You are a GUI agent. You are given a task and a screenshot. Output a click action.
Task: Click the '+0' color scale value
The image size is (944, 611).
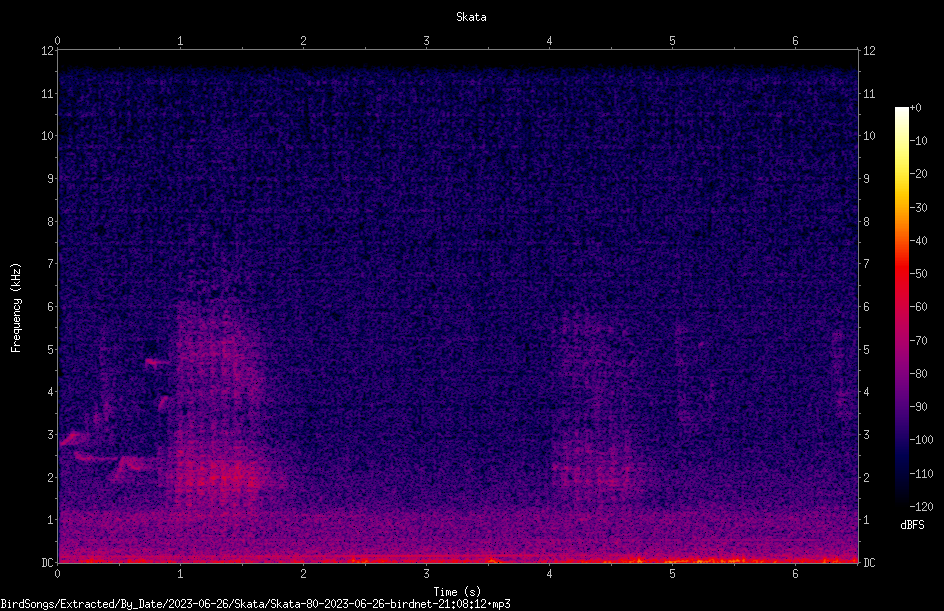916,108
